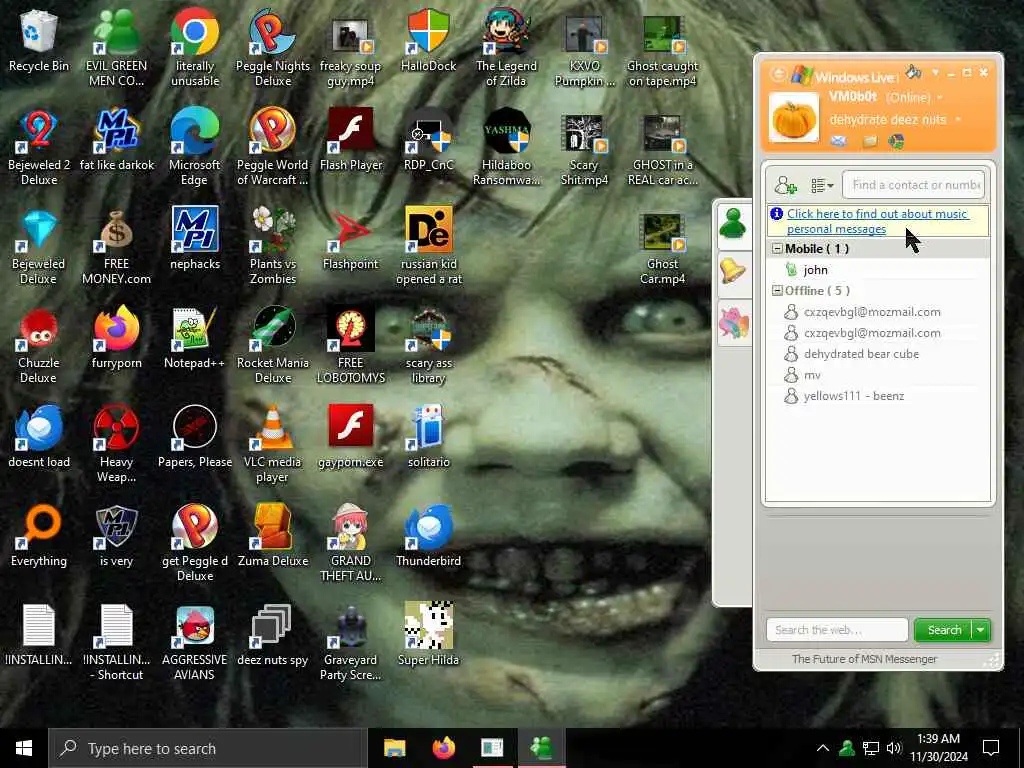Select the 'russian kid opened a rat' icon

(x=428, y=247)
